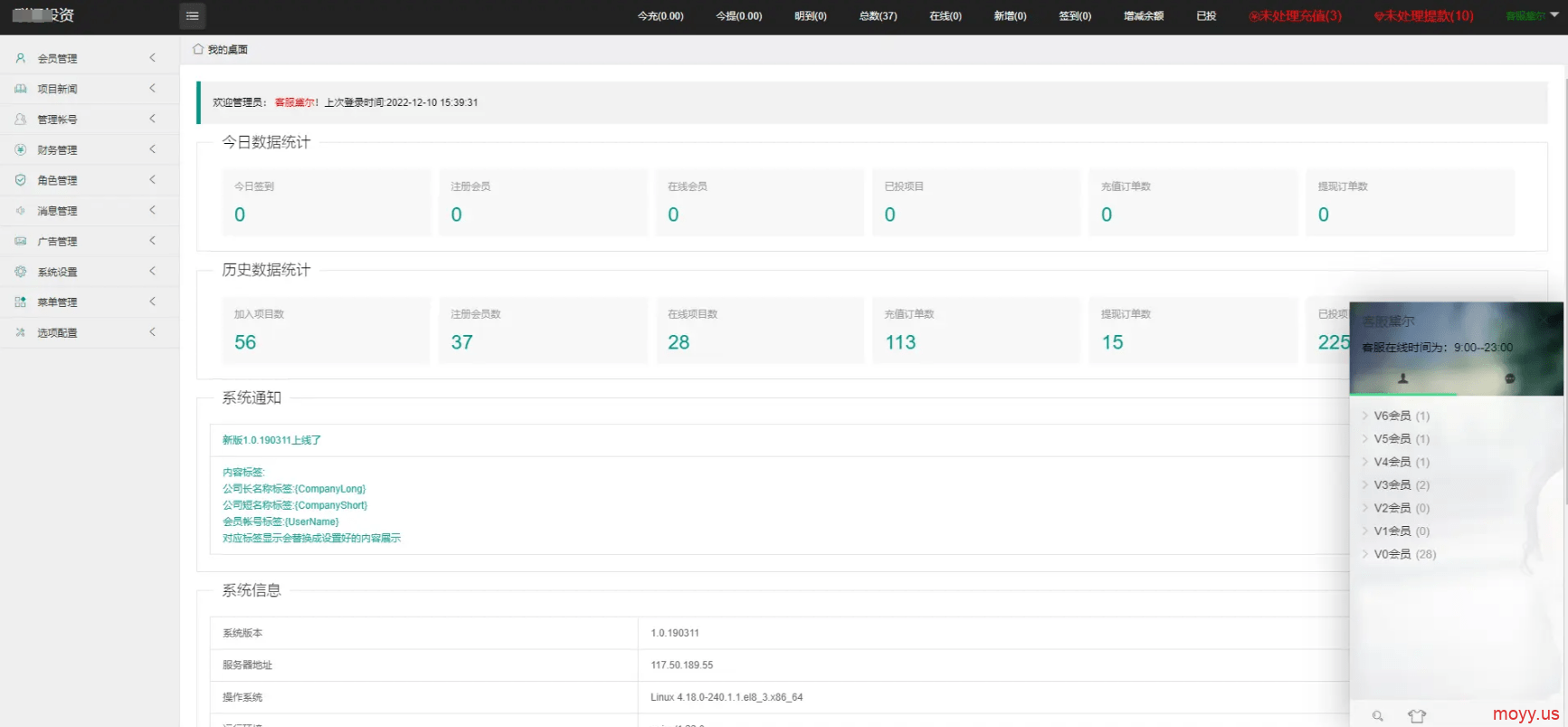Toggle the sidebar with the hamburger icon
The width and height of the screenshot is (1568, 727).
click(192, 15)
